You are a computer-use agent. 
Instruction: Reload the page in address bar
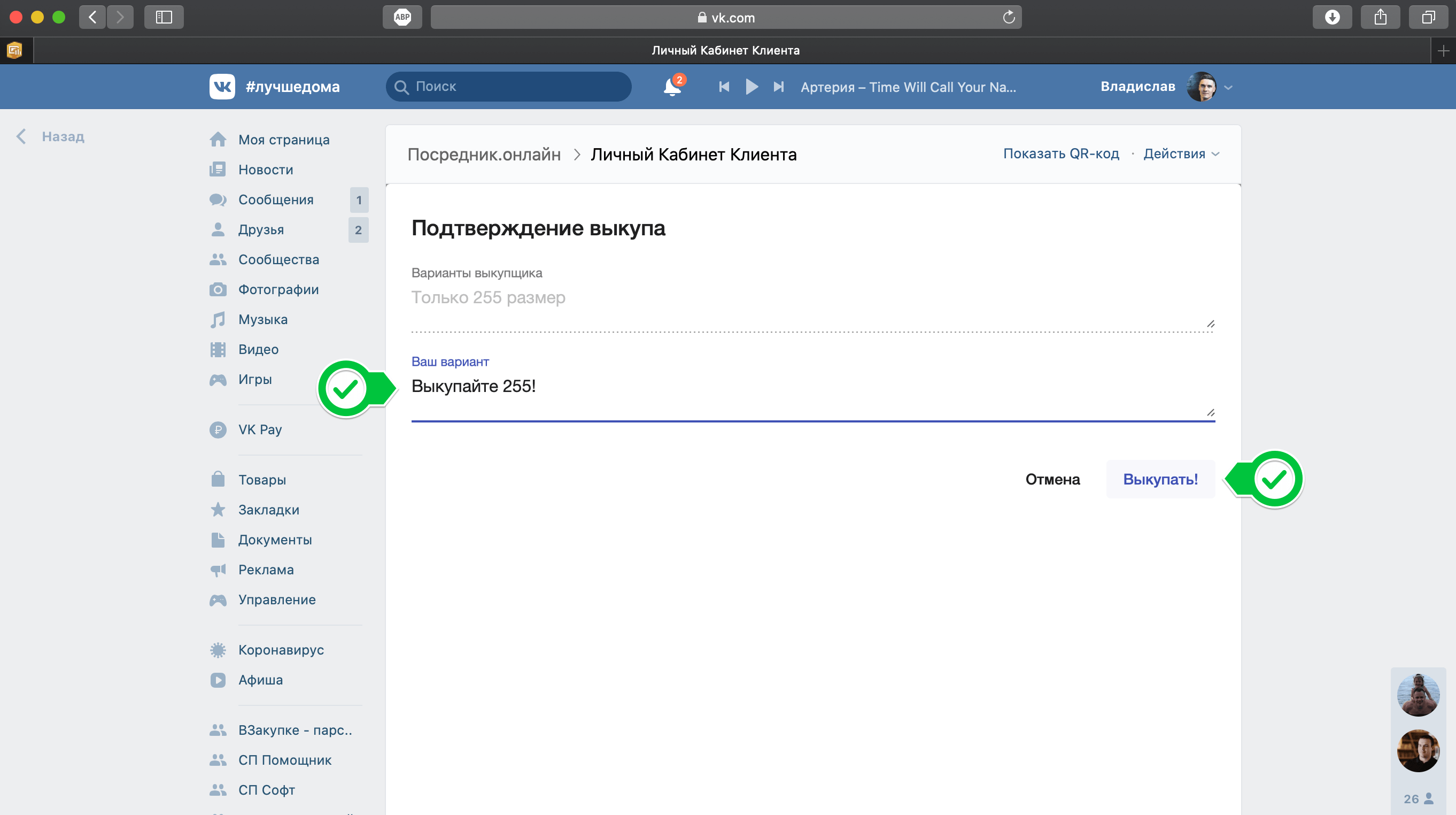(x=1008, y=17)
